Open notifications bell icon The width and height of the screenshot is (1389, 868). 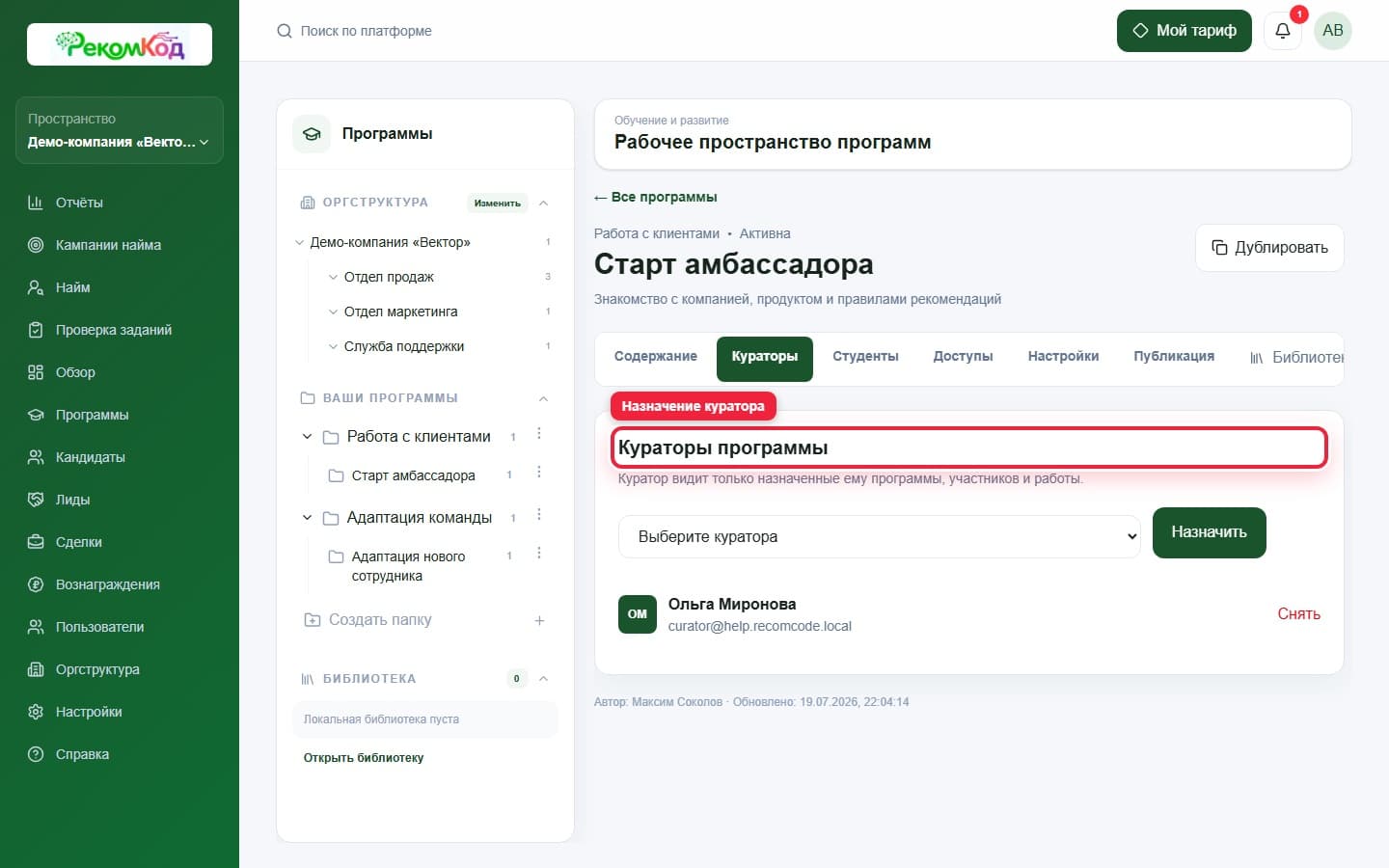[x=1283, y=30]
